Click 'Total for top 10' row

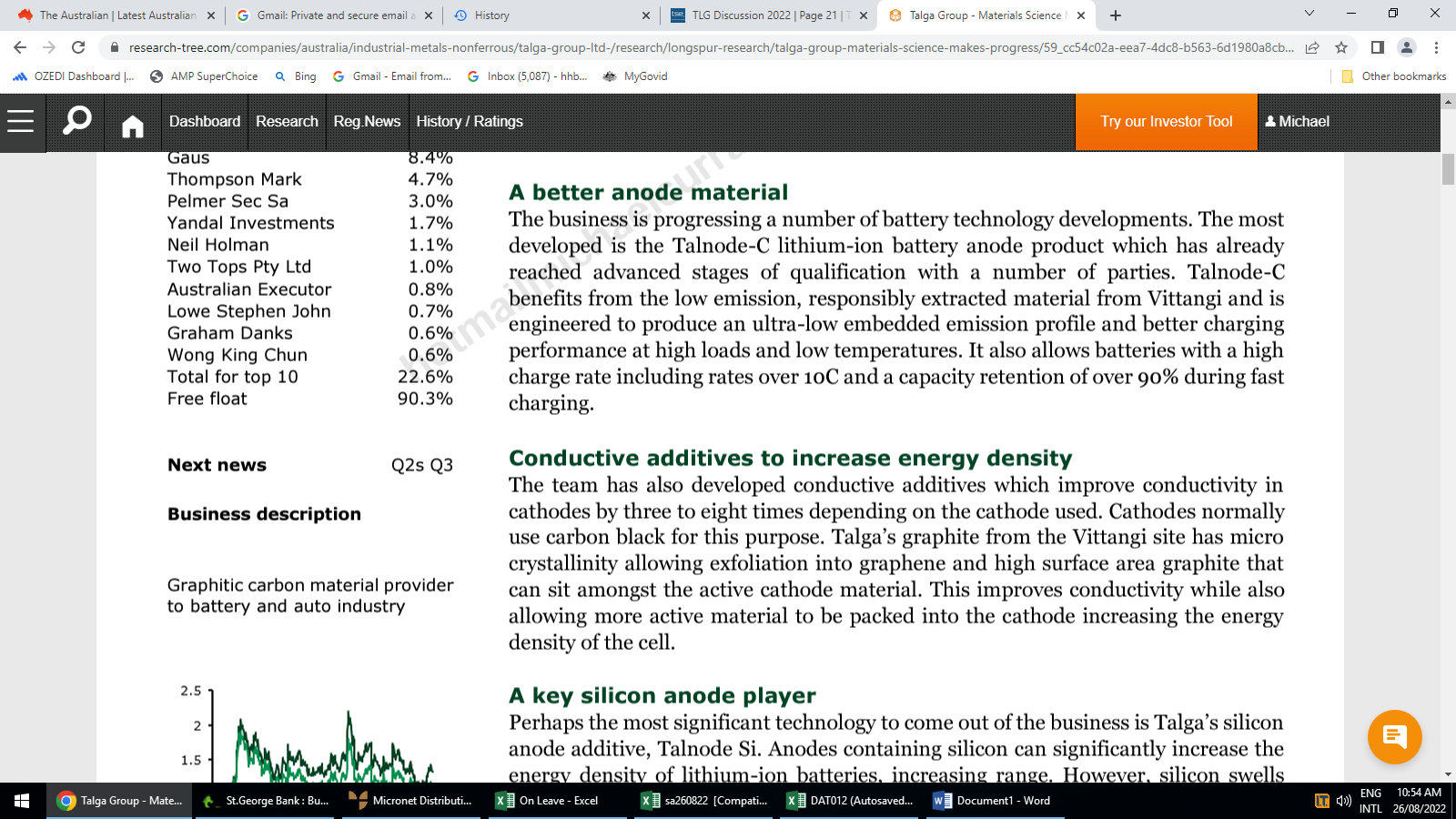pyautogui.click(x=309, y=377)
